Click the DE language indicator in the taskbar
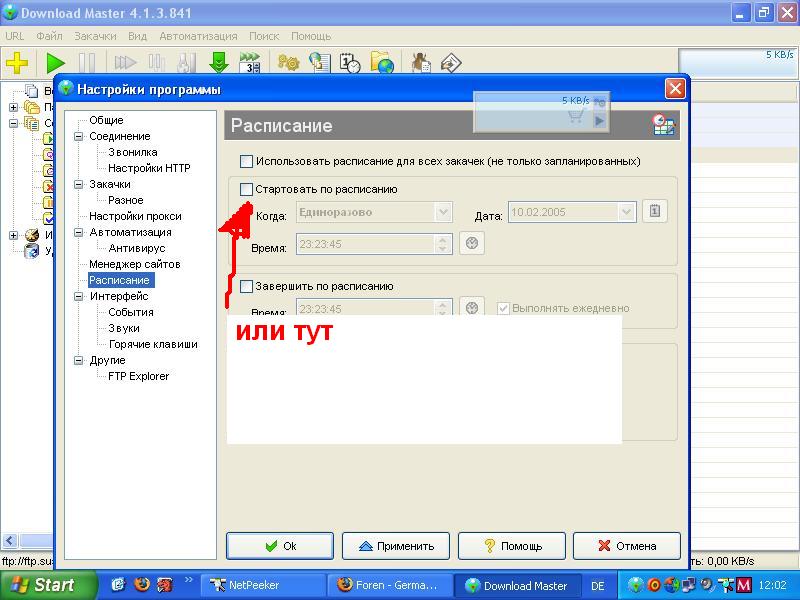The image size is (800, 600). pyautogui.click(x=597, y=586)
